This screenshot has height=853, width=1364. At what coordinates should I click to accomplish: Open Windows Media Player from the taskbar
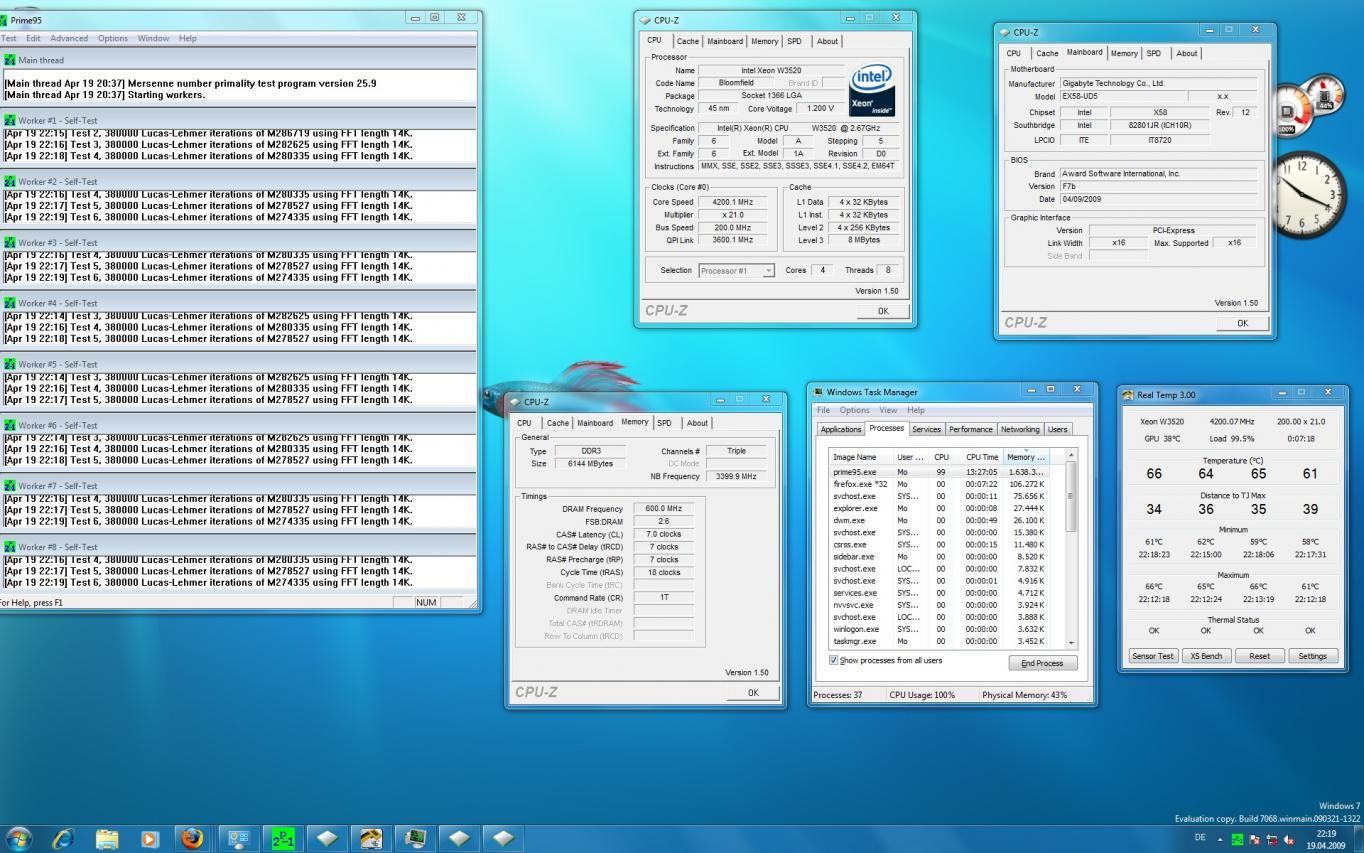click(149, 838)
